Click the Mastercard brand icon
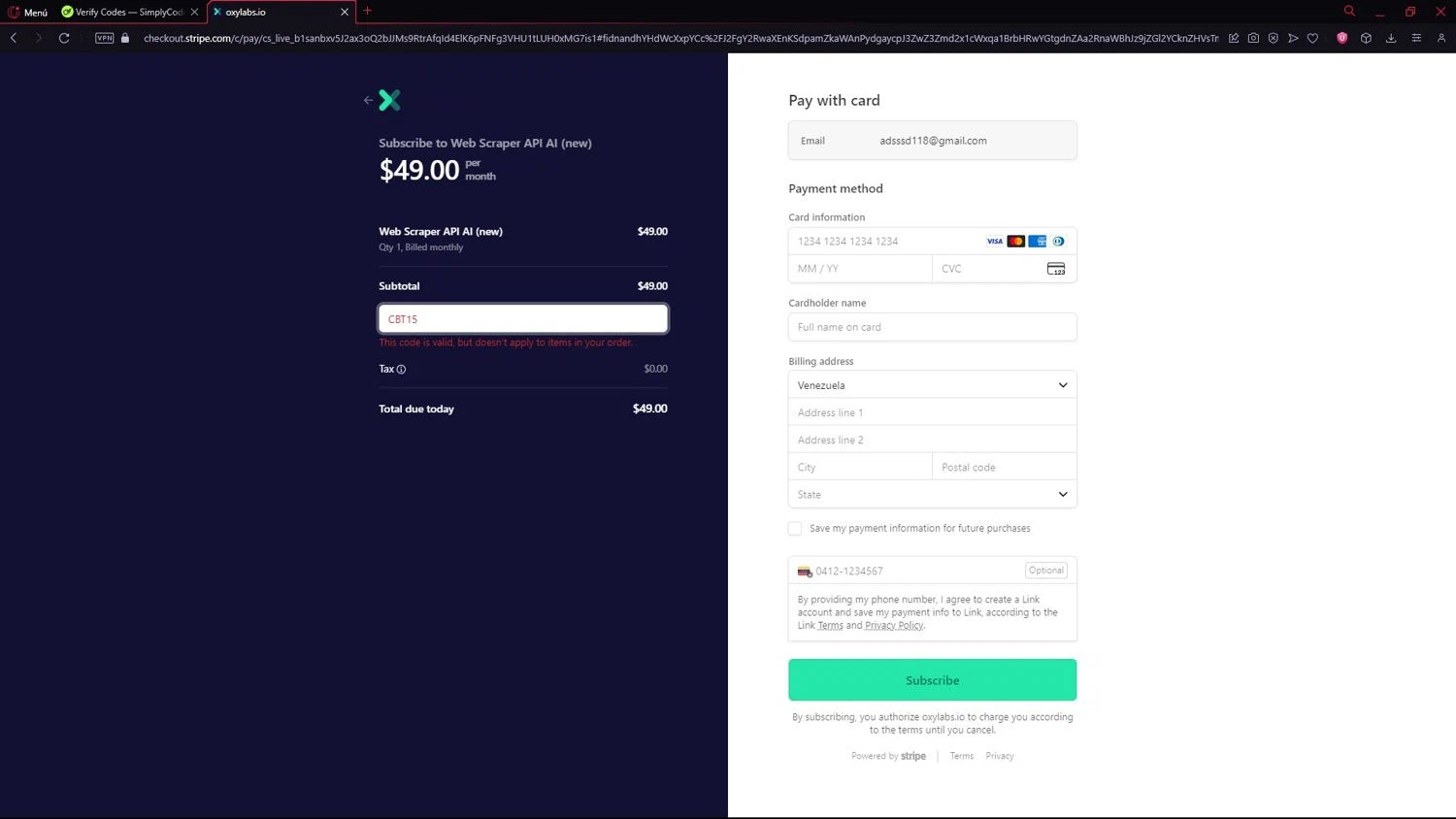This screenshot has height=819, width=1456. (1016, 241)
